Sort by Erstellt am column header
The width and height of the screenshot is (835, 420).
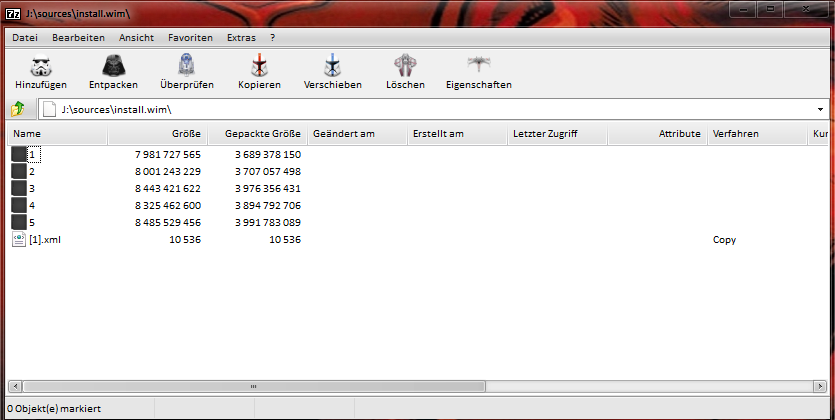pos(457,134)
